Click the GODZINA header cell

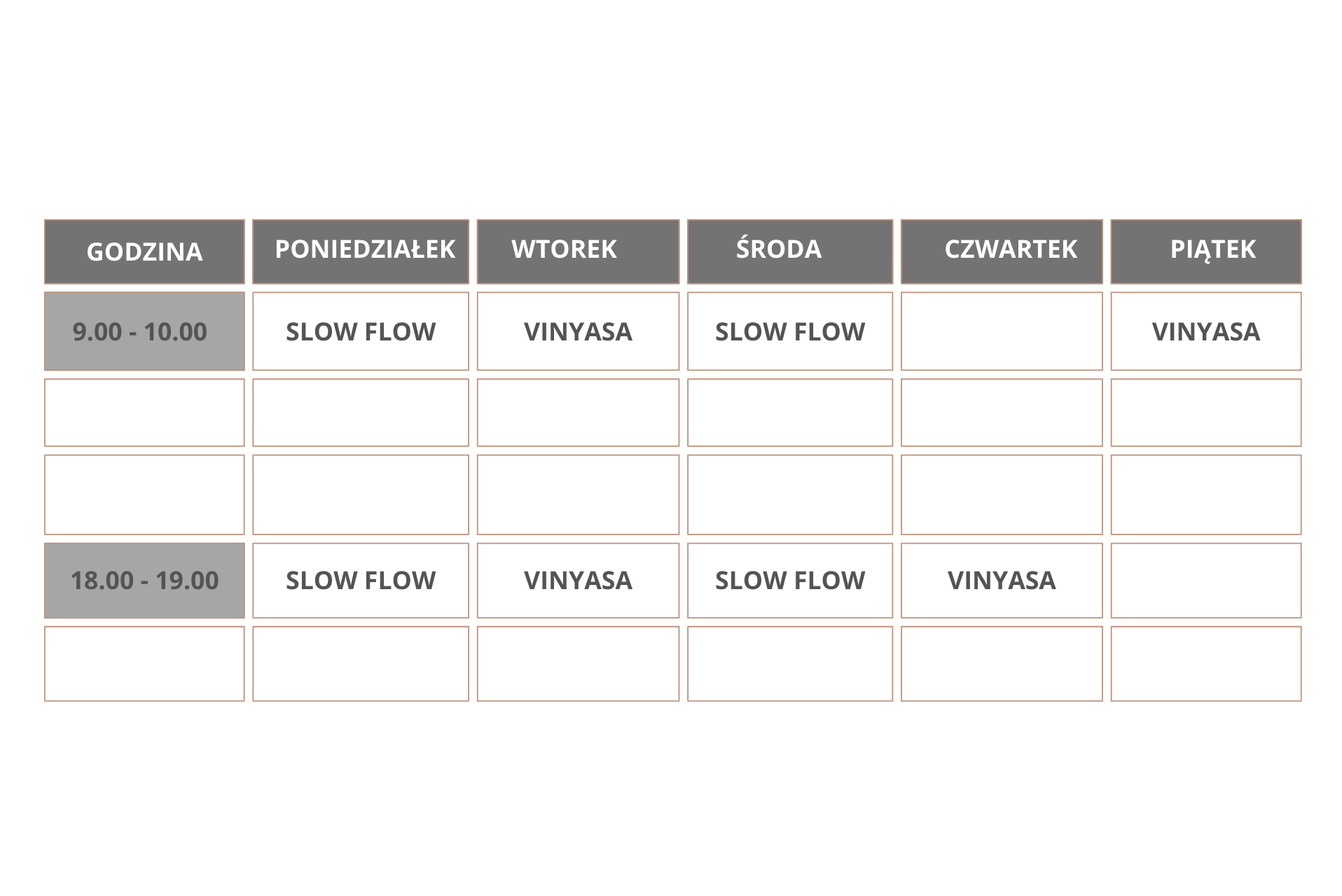click(144, 251)
